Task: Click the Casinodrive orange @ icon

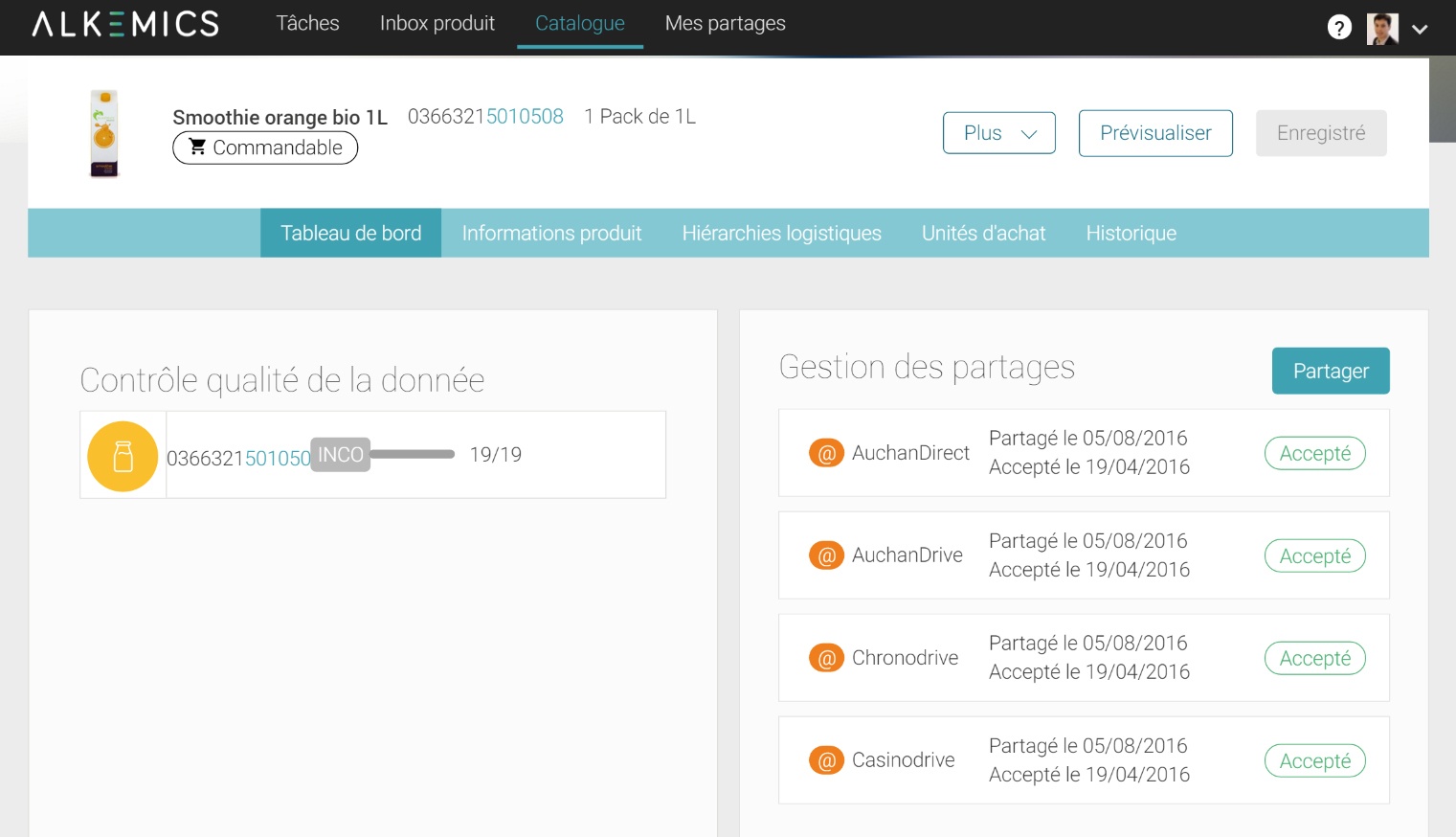Action: [x=826, y=760]
